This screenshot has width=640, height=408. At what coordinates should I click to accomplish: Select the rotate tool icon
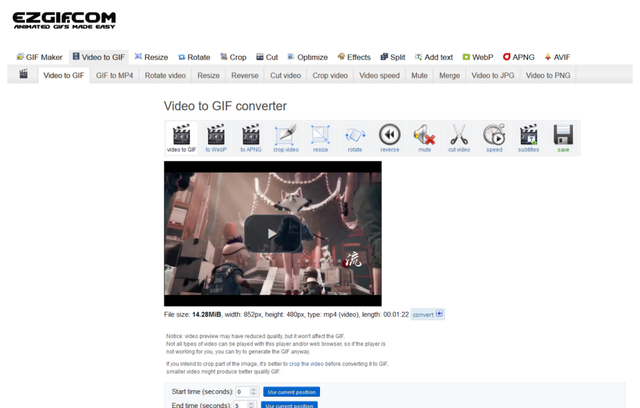[355, 138]
